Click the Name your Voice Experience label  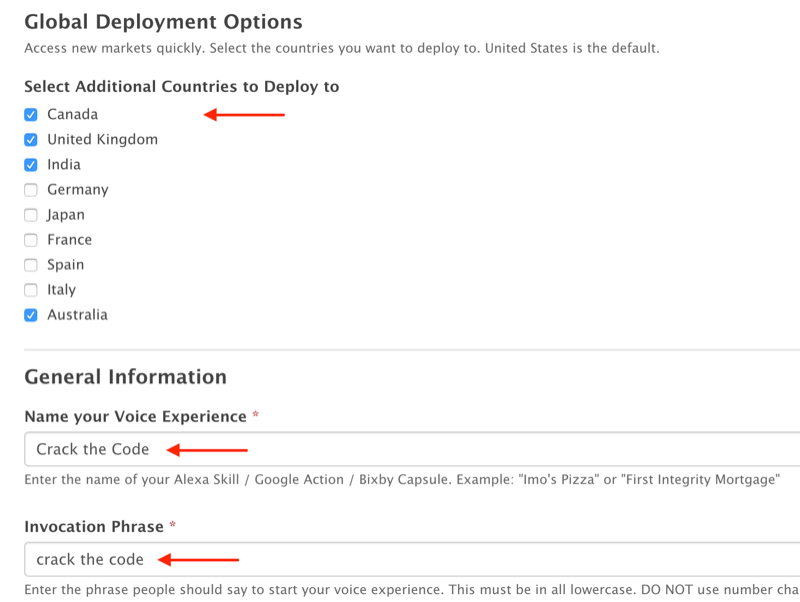click(136, 416)
